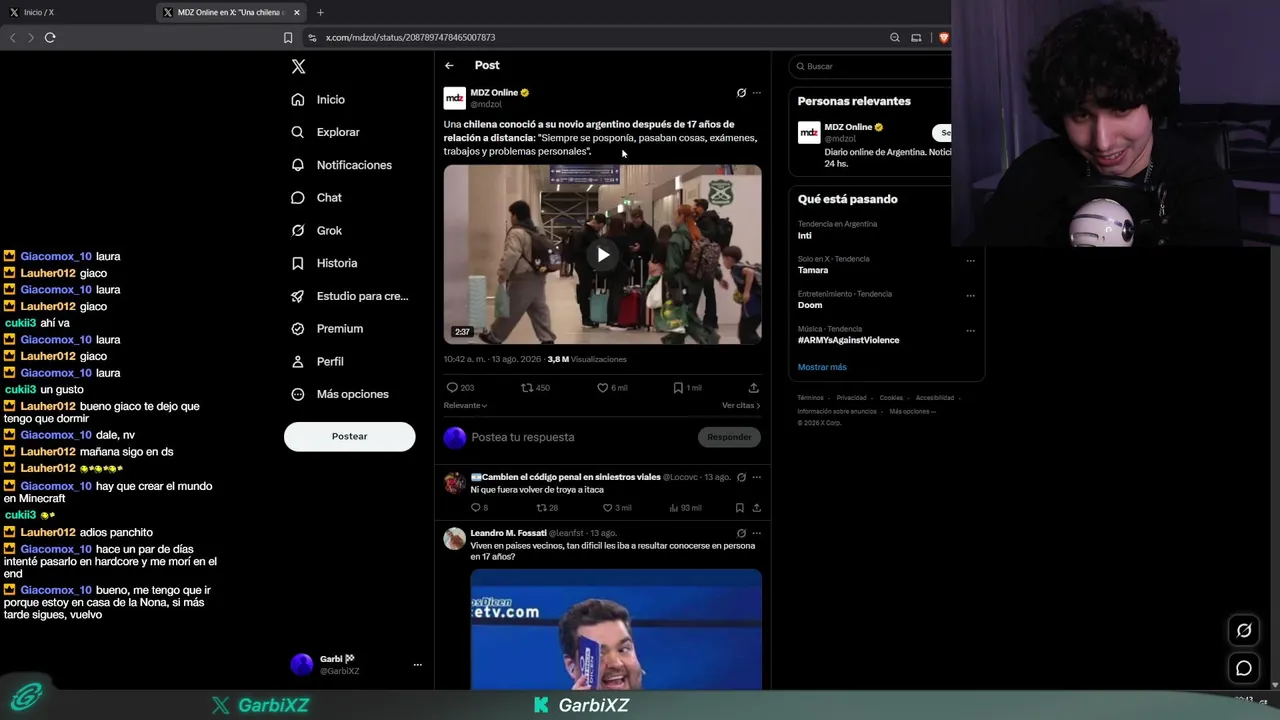
Task: Share the main MDZ Online post
Action: tap(753, 388)
